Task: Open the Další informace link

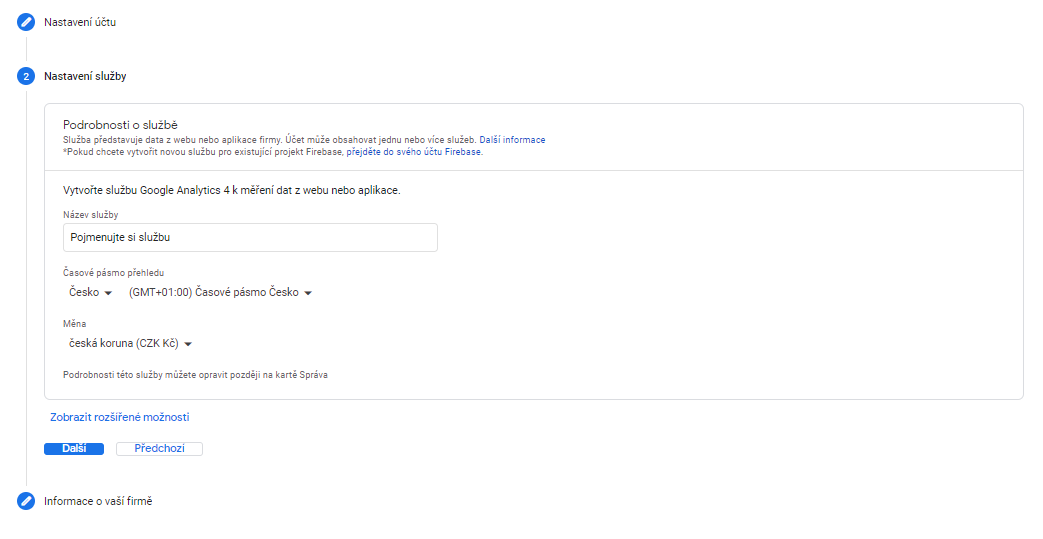Action: pos(512,140)
